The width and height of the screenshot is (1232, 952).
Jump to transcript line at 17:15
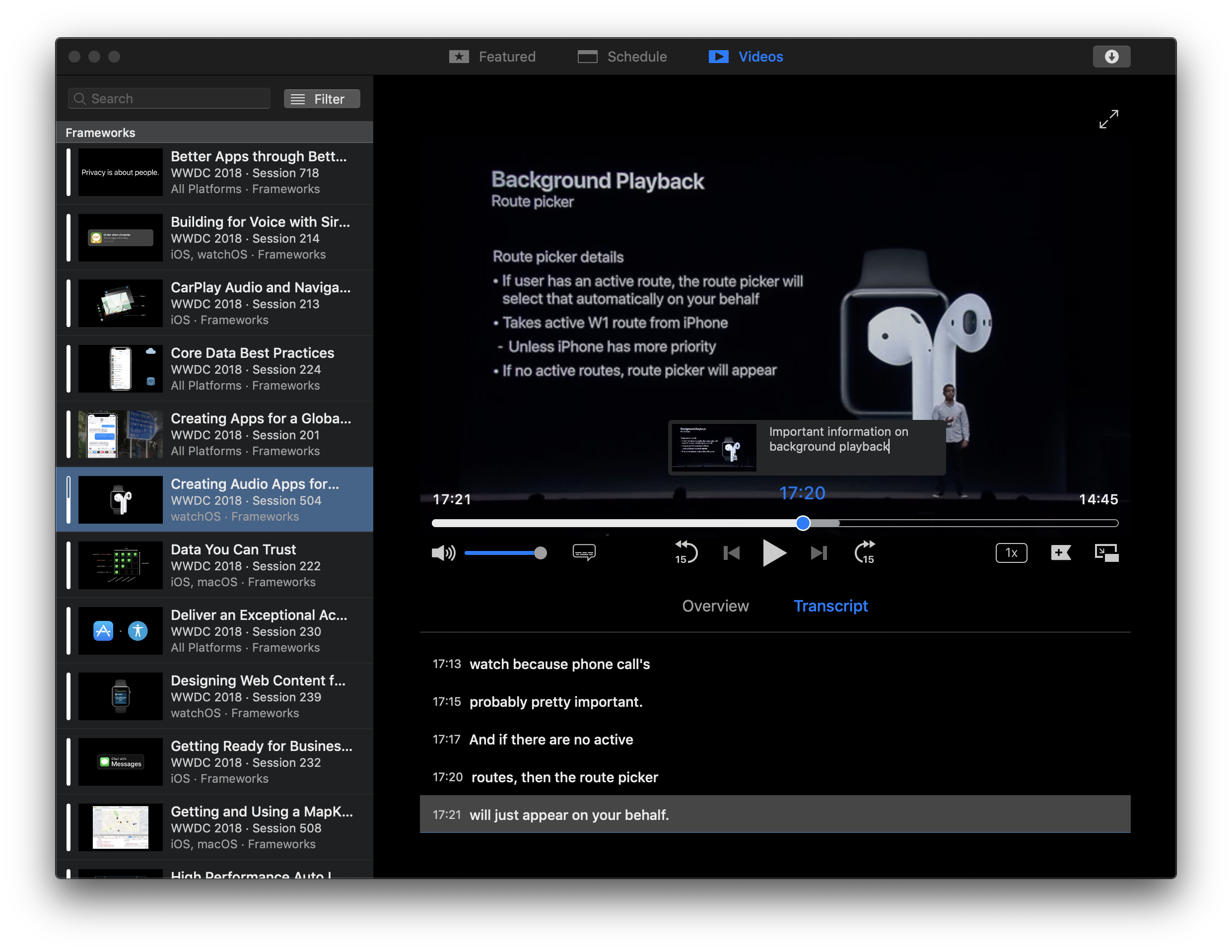(x=555, y=702)
